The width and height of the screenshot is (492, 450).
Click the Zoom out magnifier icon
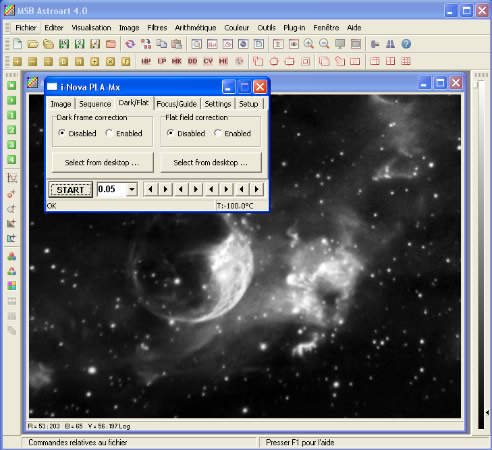pos(324,44)
